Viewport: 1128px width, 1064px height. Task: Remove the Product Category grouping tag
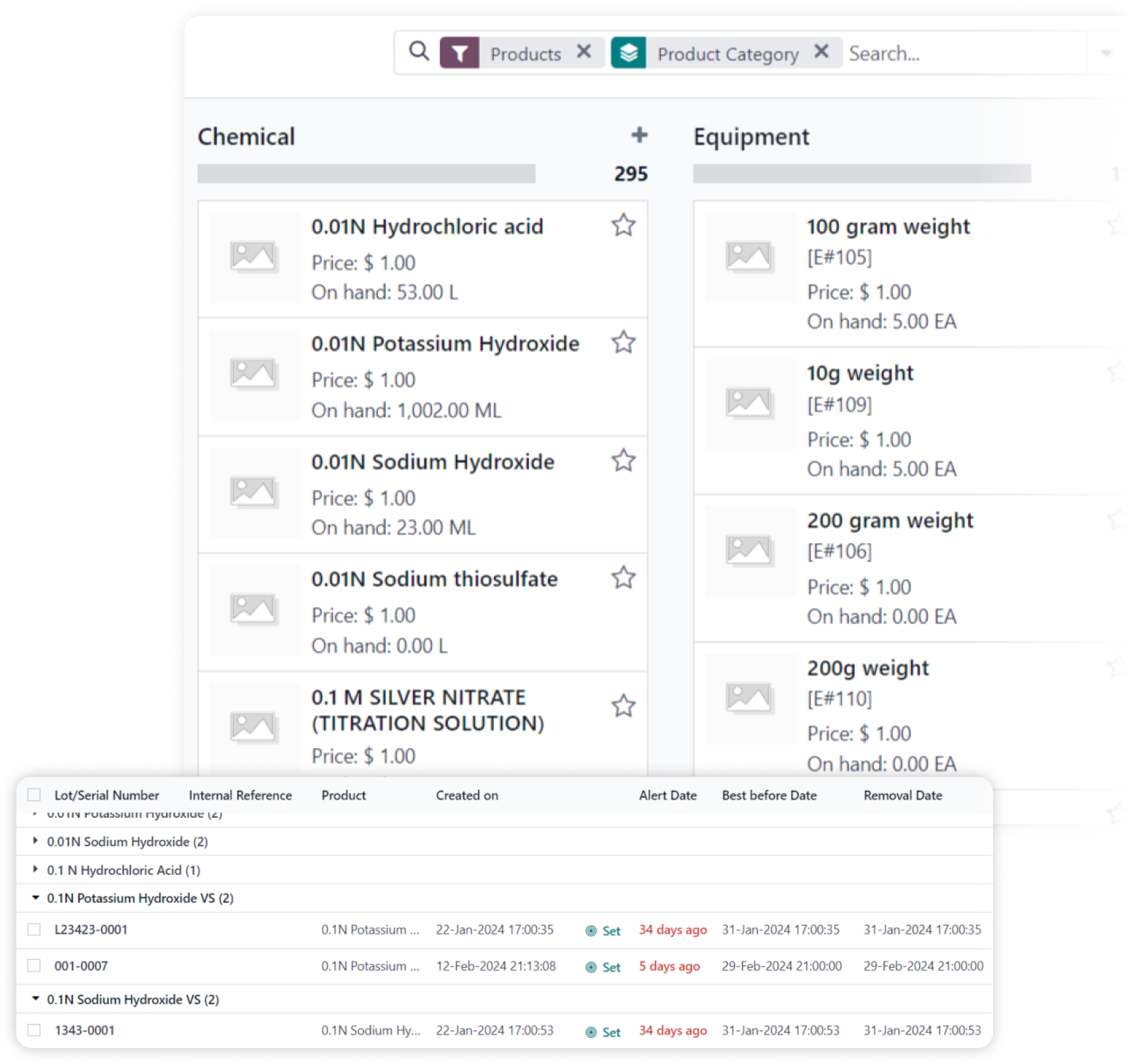click(x=821, y=52)
